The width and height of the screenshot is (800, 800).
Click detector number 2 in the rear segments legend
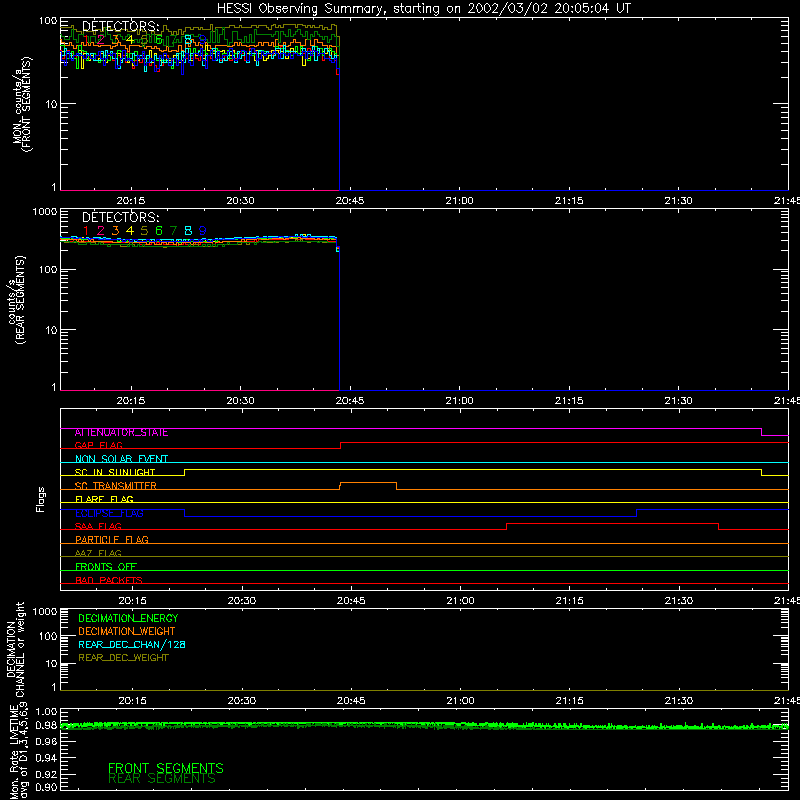[101, 231]
